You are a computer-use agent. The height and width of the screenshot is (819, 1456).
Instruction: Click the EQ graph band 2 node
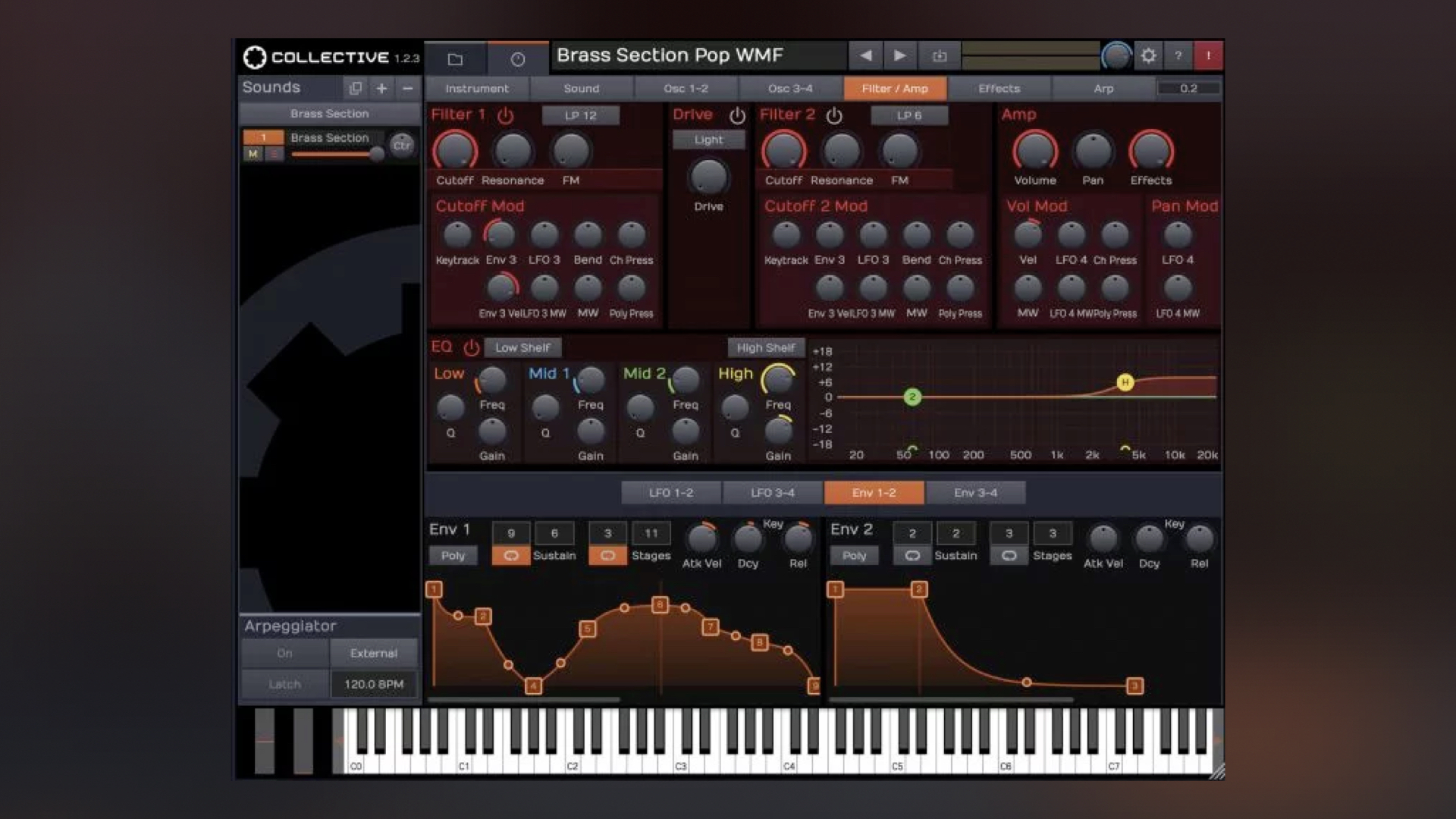pos(912,397)
